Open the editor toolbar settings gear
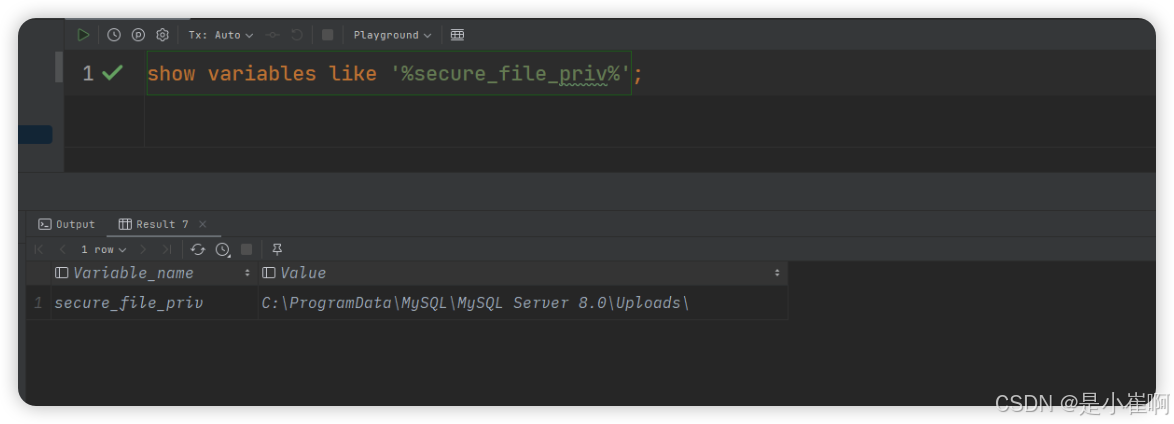Image resolution: width=1174 pixels, height=424 pixels. point(162,34)
